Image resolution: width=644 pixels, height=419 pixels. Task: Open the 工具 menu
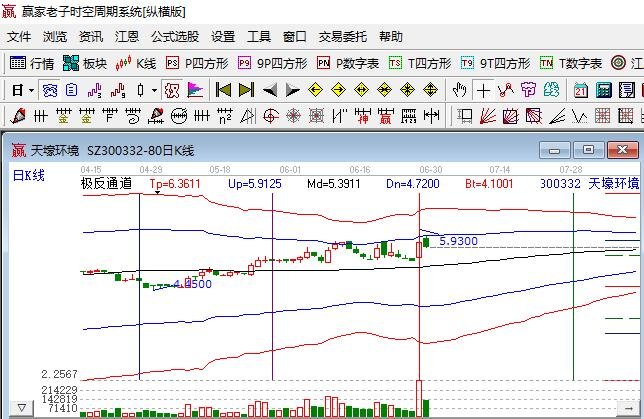pos(259,37)
